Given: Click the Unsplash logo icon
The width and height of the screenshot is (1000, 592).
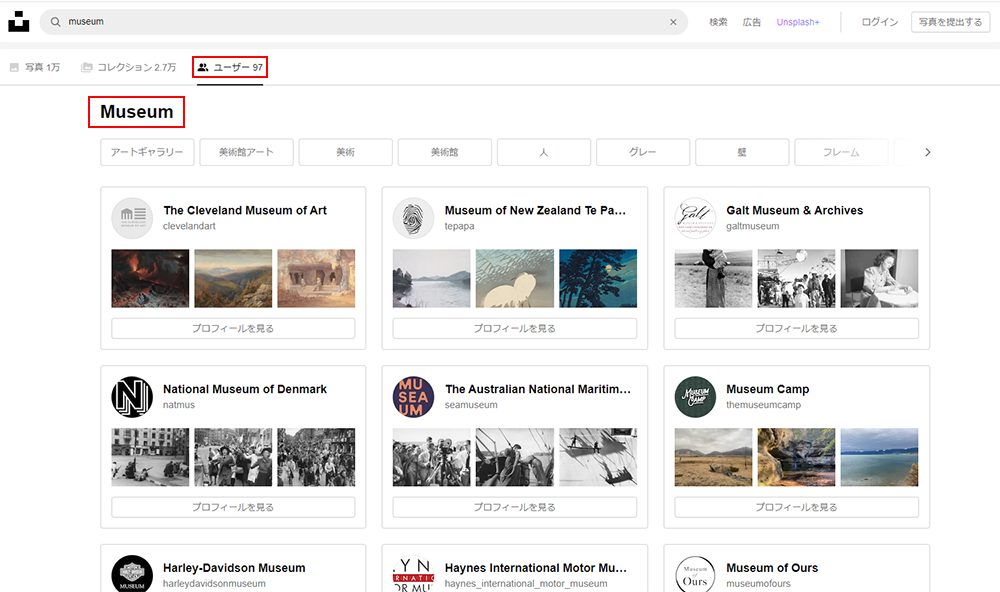Looking at the screenshot, I should 19,22.
